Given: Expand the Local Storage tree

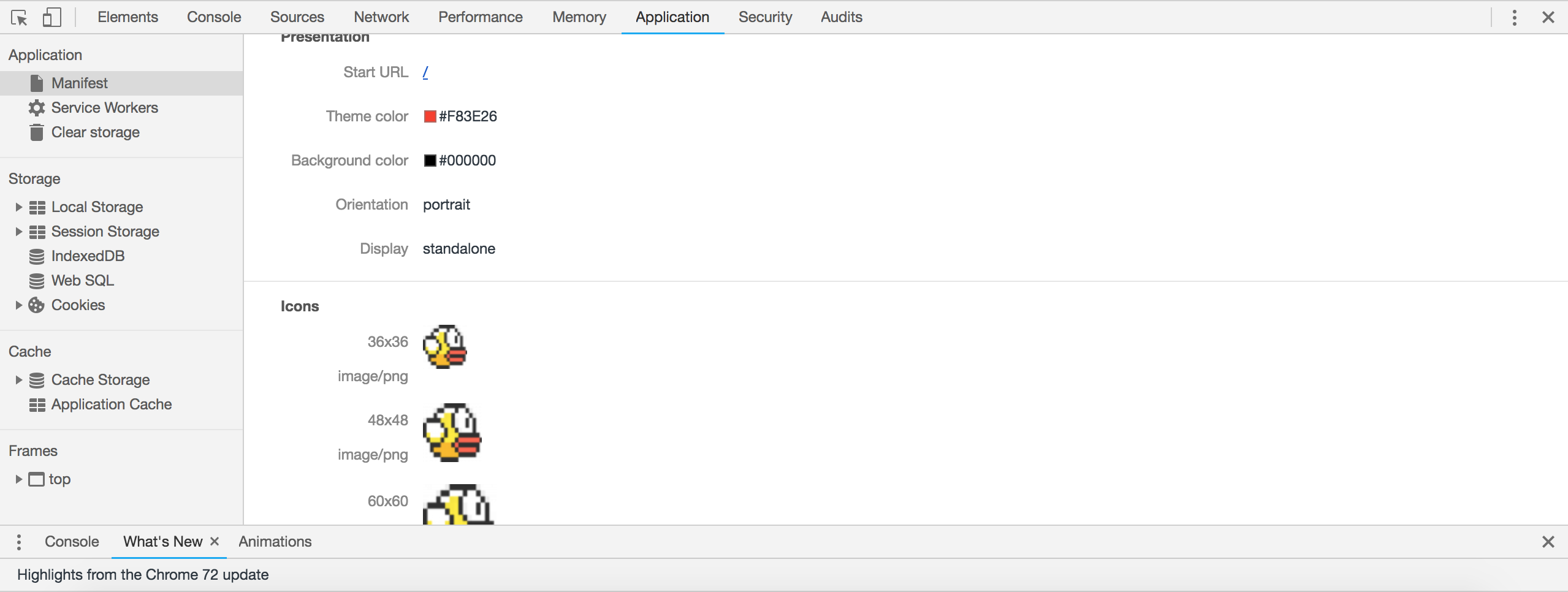Looking at the screenshot, I should [x=18, y=207].
